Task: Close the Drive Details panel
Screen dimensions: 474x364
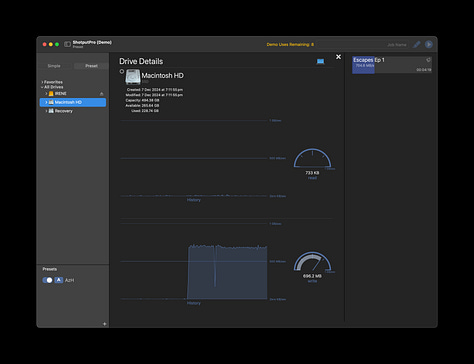Action: coord(338,57)
